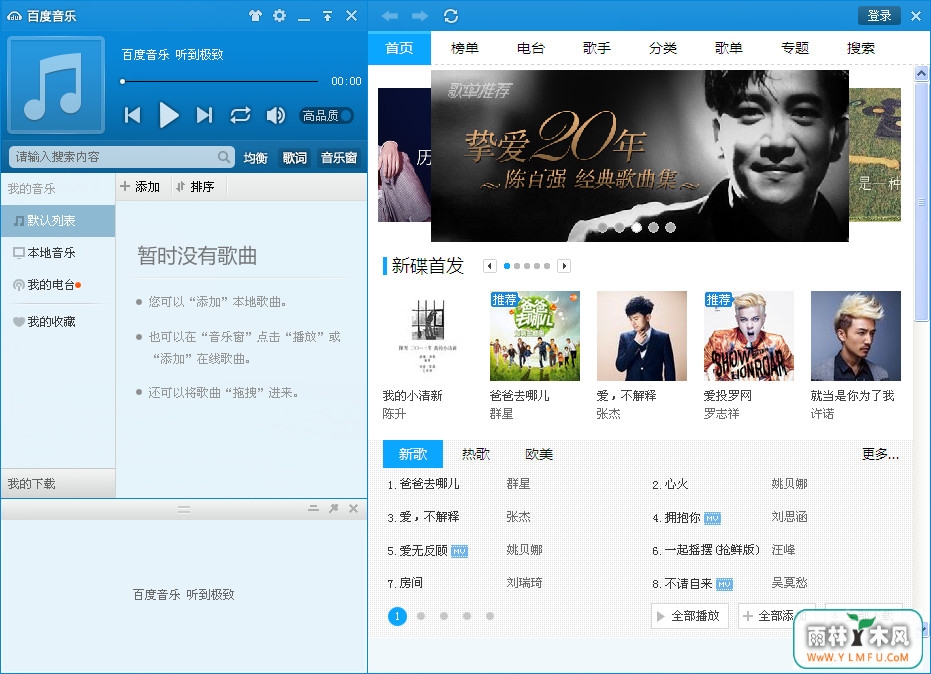Click MV badge next to 拥抱你

coord(712,518)
